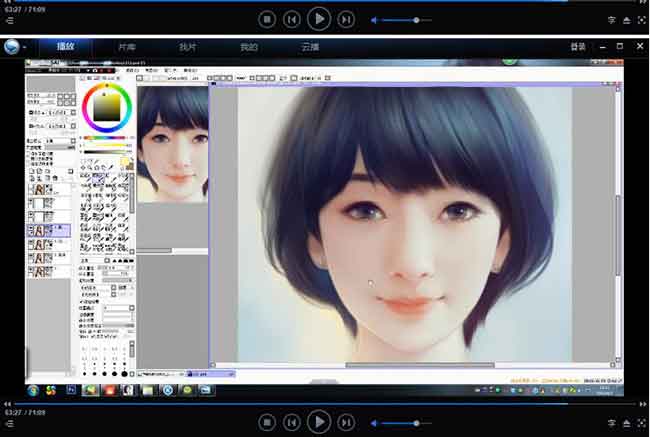Select the highlighted layer in SAI layer list
Image resolution: width=650 pixels, height=437 pixels.
click(x=49, y=230)
